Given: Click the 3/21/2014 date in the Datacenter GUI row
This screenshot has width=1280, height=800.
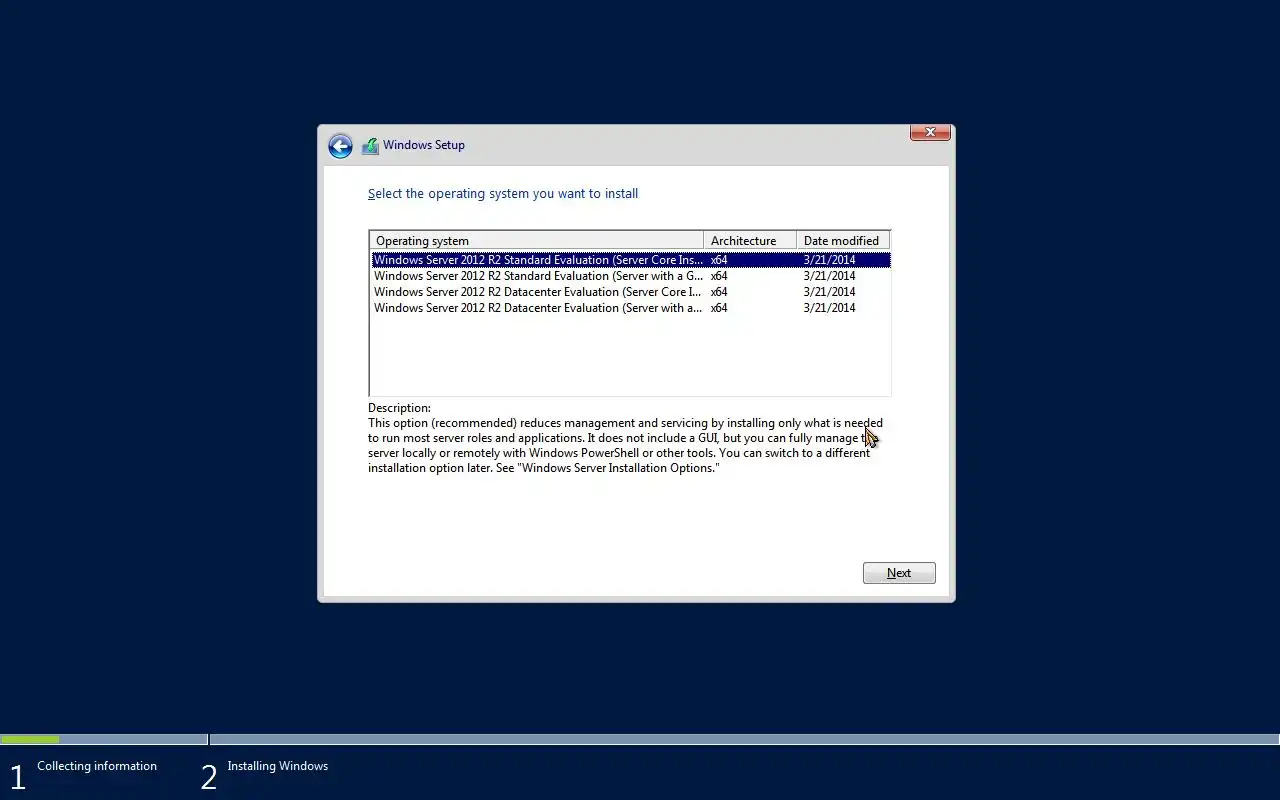Looking at the screenshot, I should point(829,308).
